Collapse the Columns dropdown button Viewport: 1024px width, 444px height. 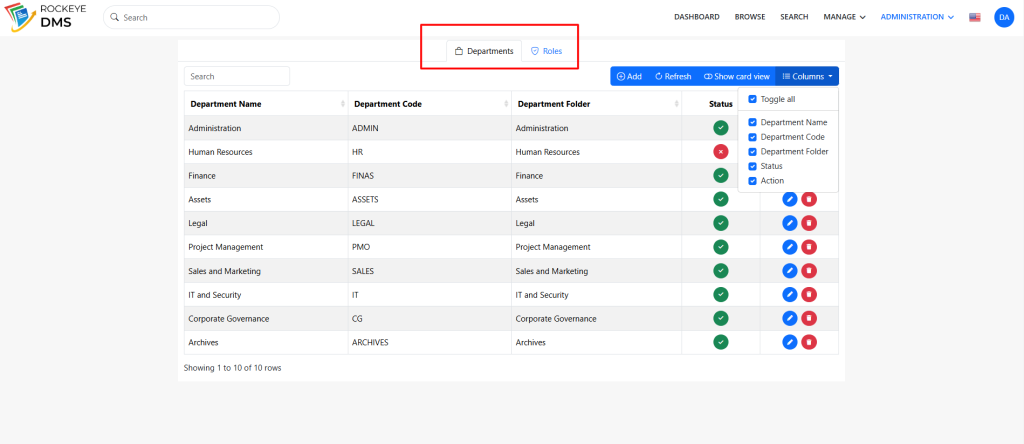(x=807, y=76)
